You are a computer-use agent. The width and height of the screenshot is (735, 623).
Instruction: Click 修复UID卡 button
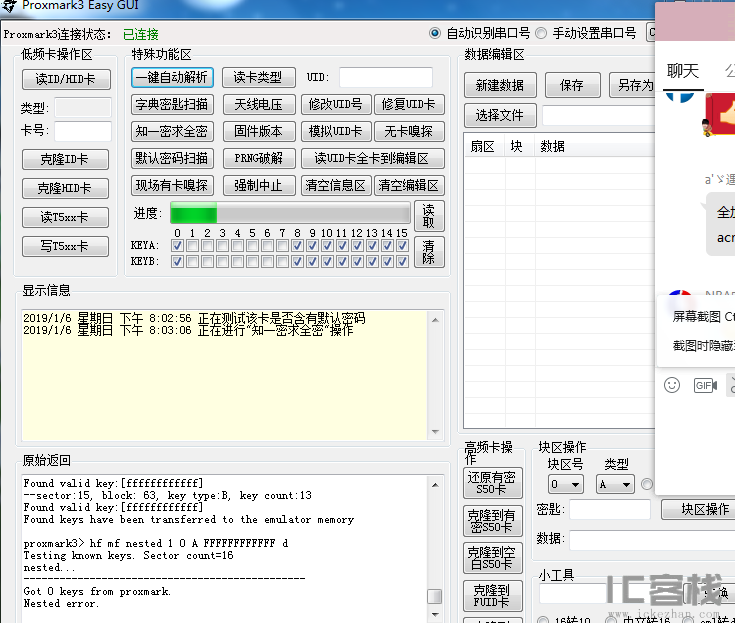click(x=409, y=104)
